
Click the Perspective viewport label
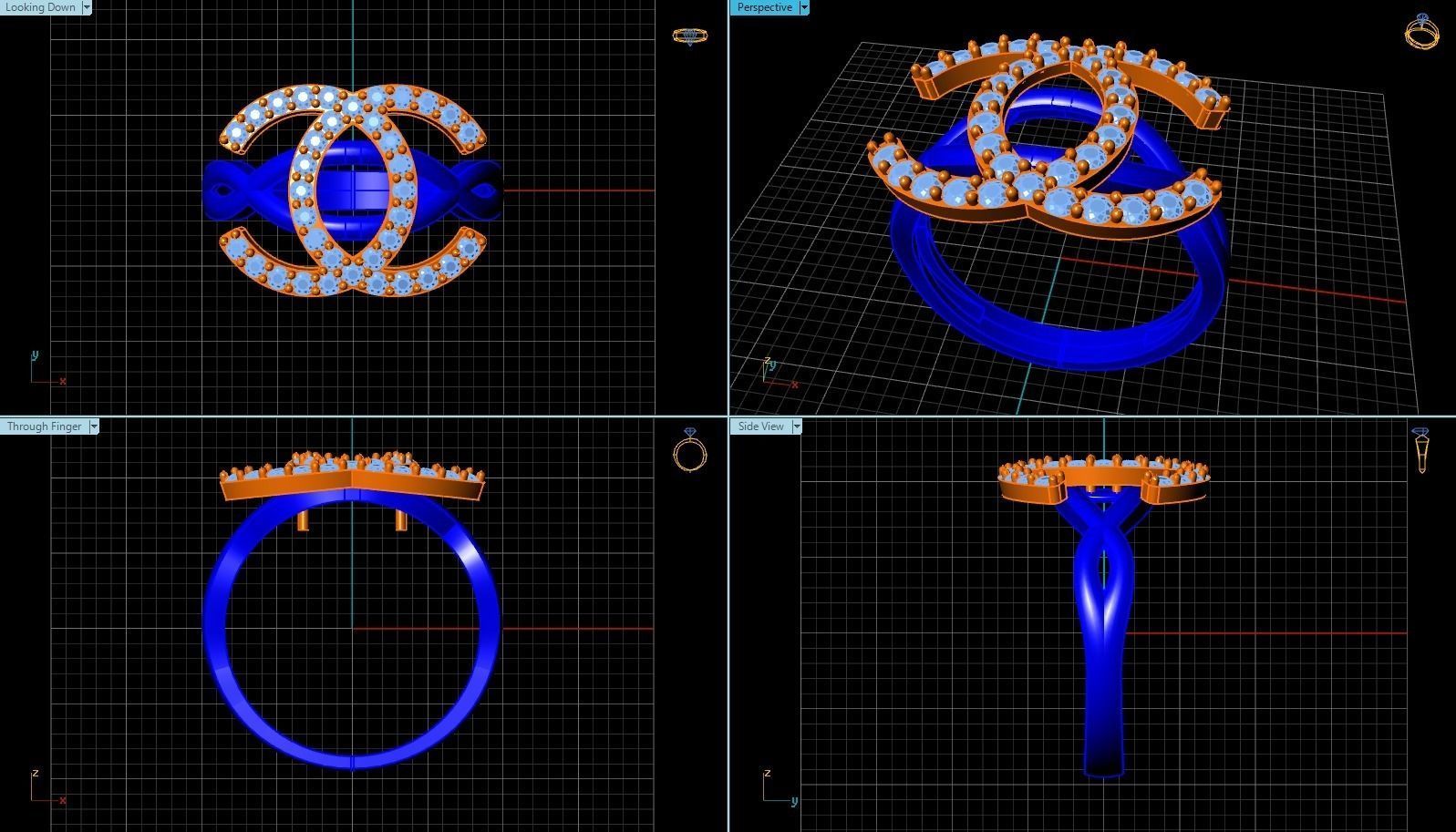pos(764,7)
